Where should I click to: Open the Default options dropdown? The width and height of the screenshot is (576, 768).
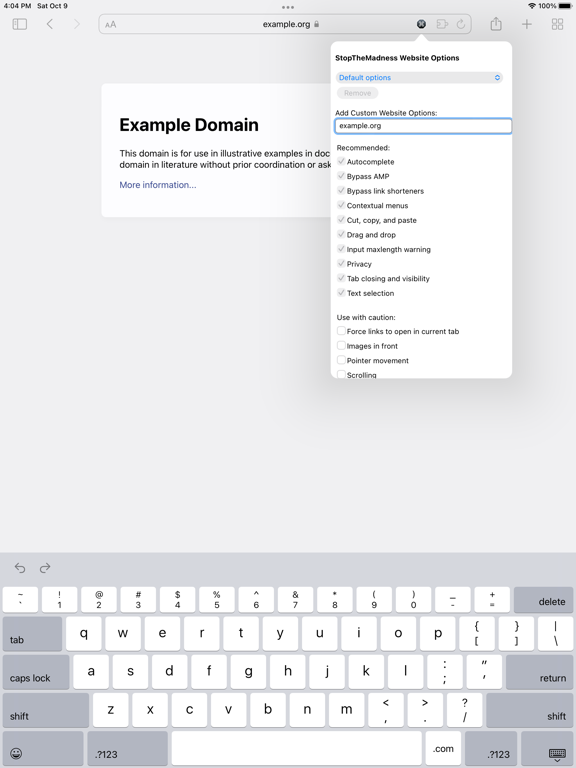[x=419, y=77]
